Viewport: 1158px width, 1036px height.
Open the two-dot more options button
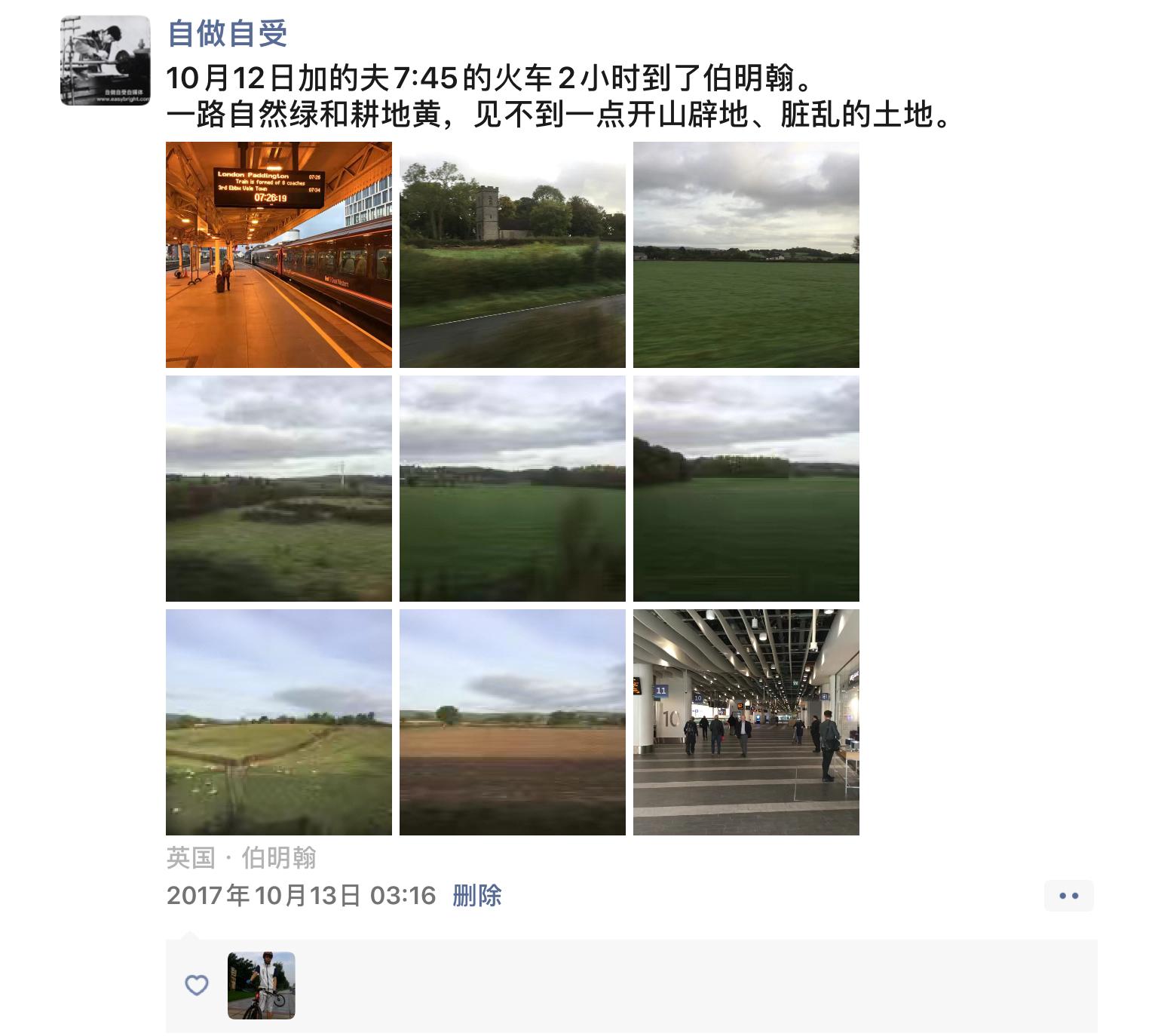coord(1069,896)
